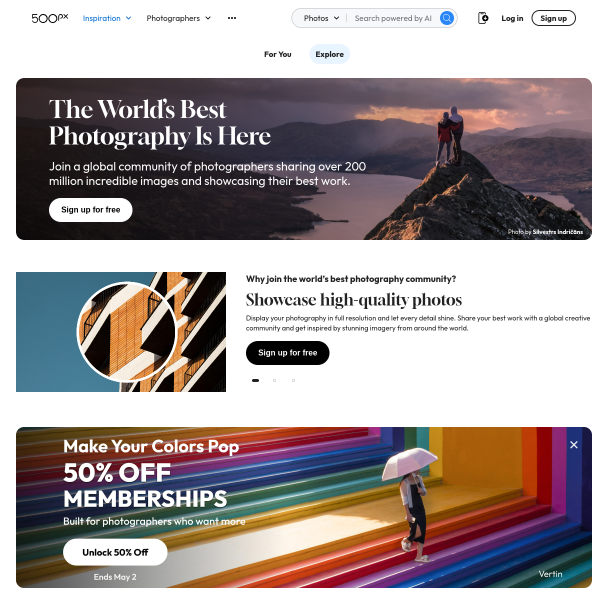Close the 50% off memberships banner
Image resolution: width=600 pixels, height=600 pixels.
tap(574, 445)
